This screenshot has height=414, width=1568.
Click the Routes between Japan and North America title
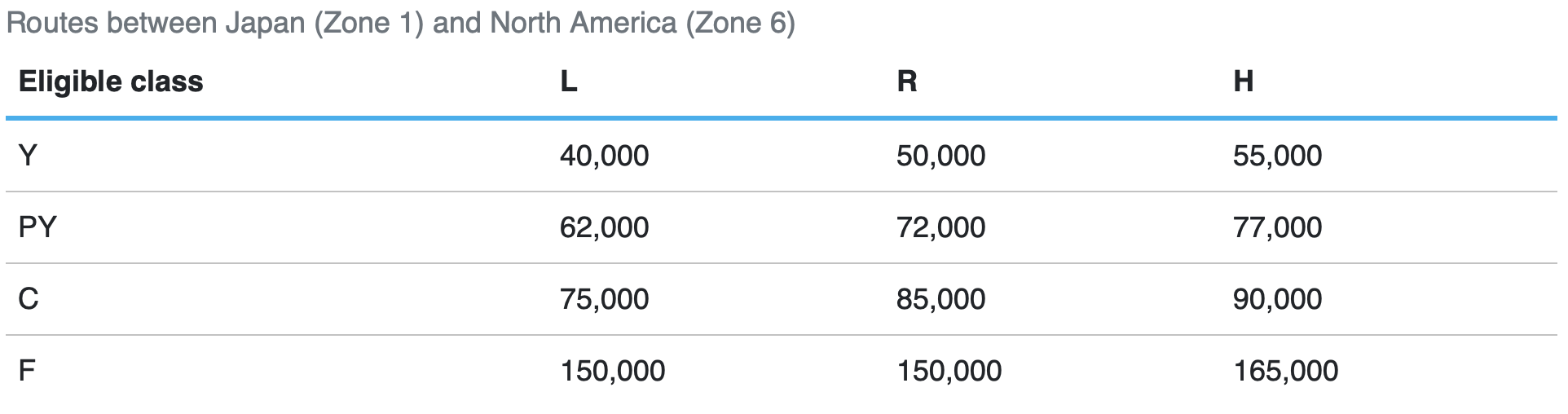400,23
